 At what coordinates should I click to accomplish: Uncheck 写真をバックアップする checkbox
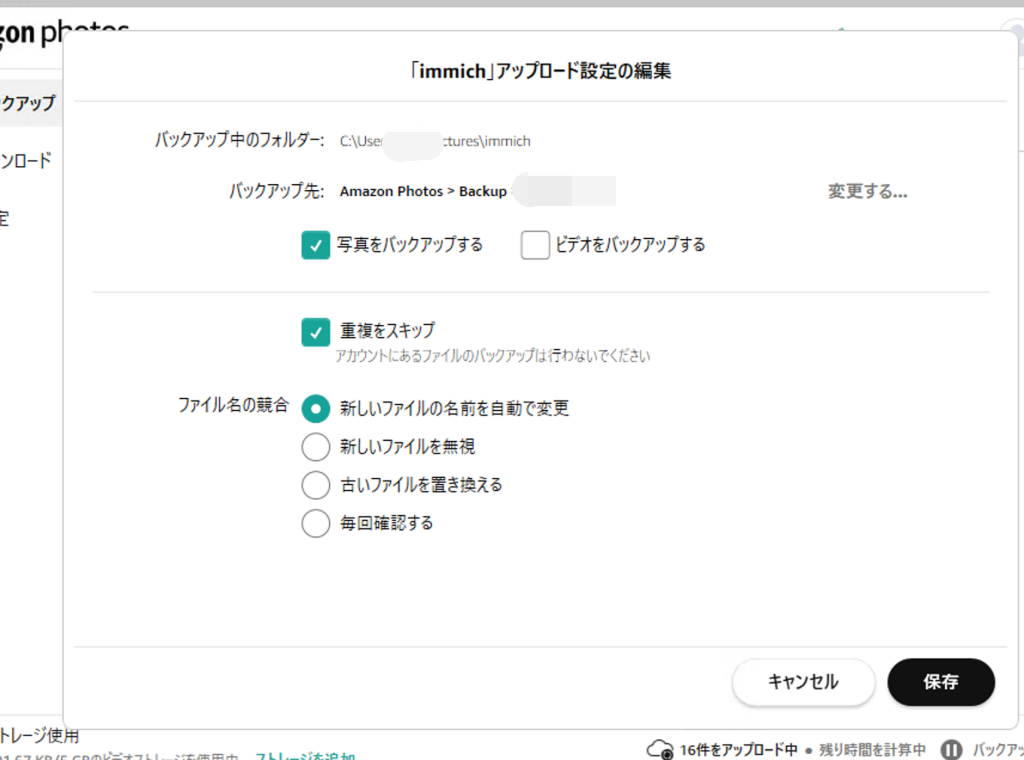pyautogui.click(x=316, y=245)
